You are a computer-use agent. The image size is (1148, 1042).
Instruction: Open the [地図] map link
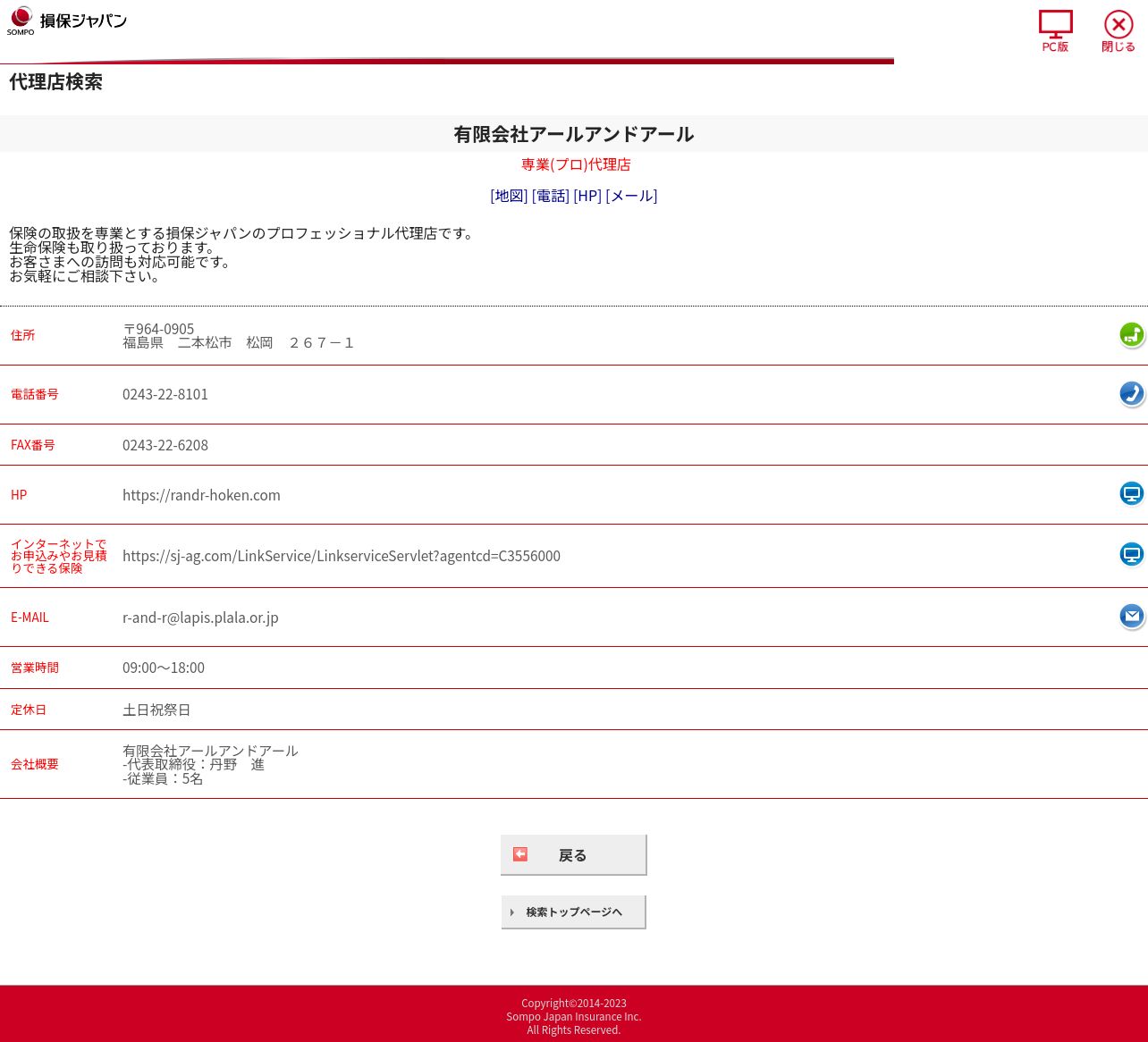pos(509,196)
